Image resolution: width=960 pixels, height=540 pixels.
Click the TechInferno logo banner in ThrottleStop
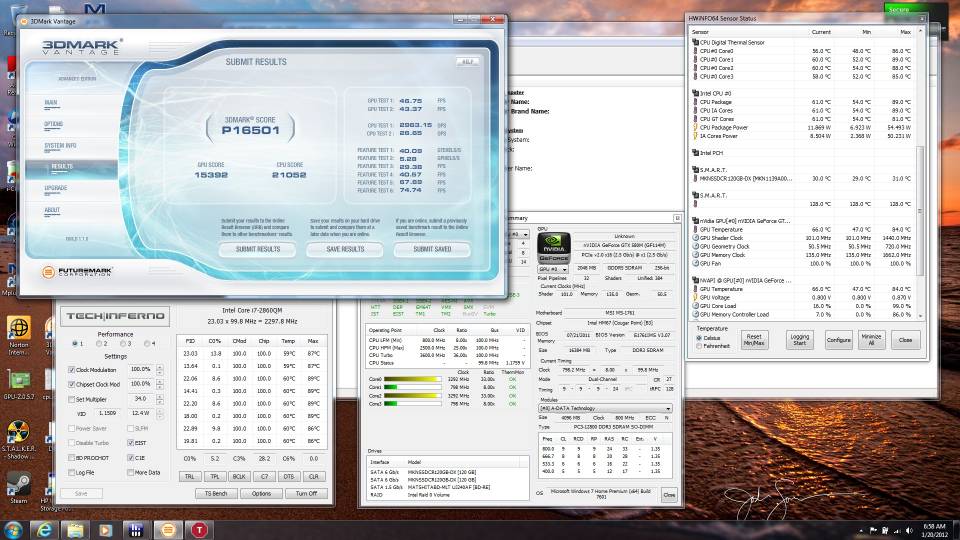(x=115, y=316)
